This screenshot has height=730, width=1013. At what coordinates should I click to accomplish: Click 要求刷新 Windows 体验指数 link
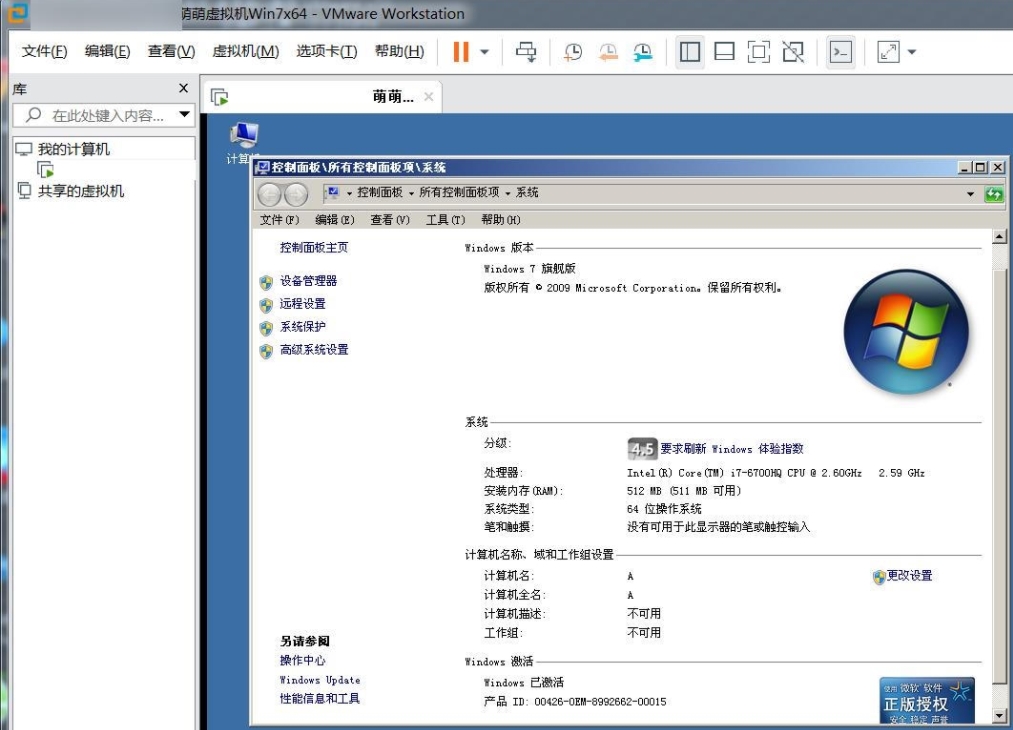click(x=732, y=448)
